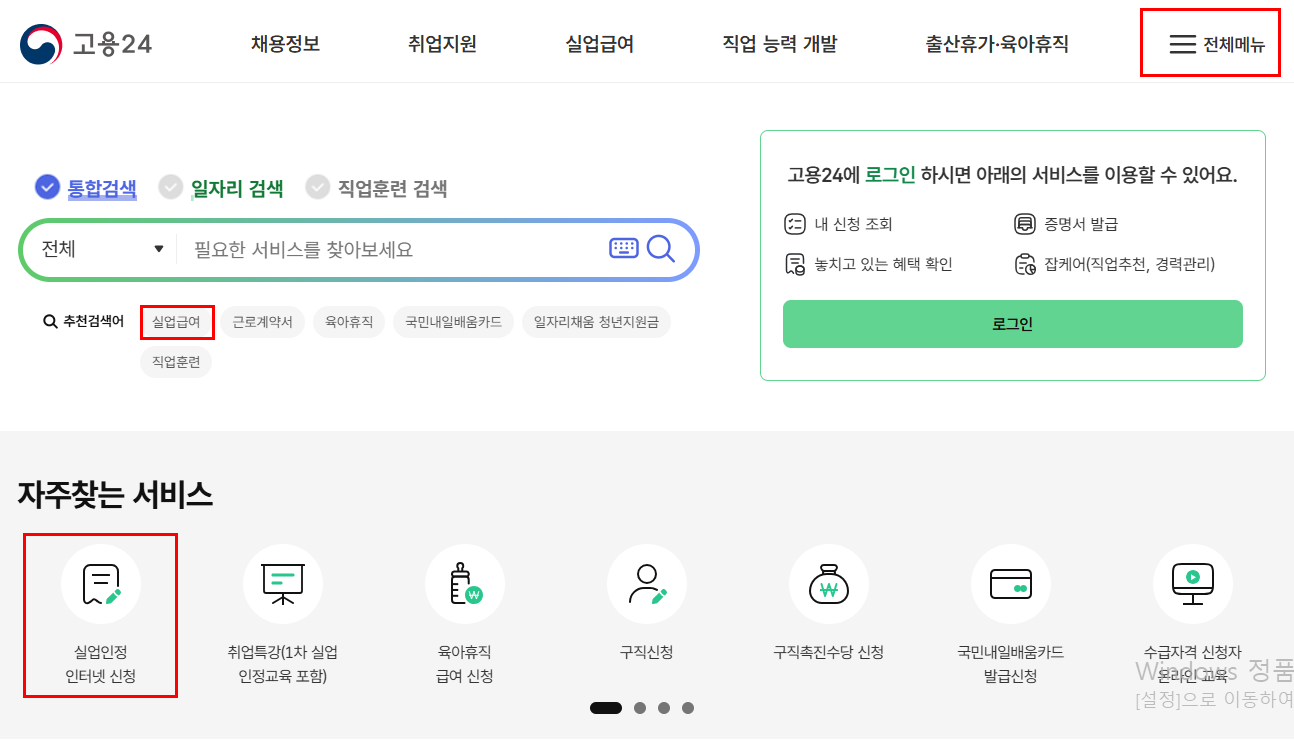Click the 구직촉진수당 신청 money-bag icon
1294x747 pixels.
coord(829,583)
